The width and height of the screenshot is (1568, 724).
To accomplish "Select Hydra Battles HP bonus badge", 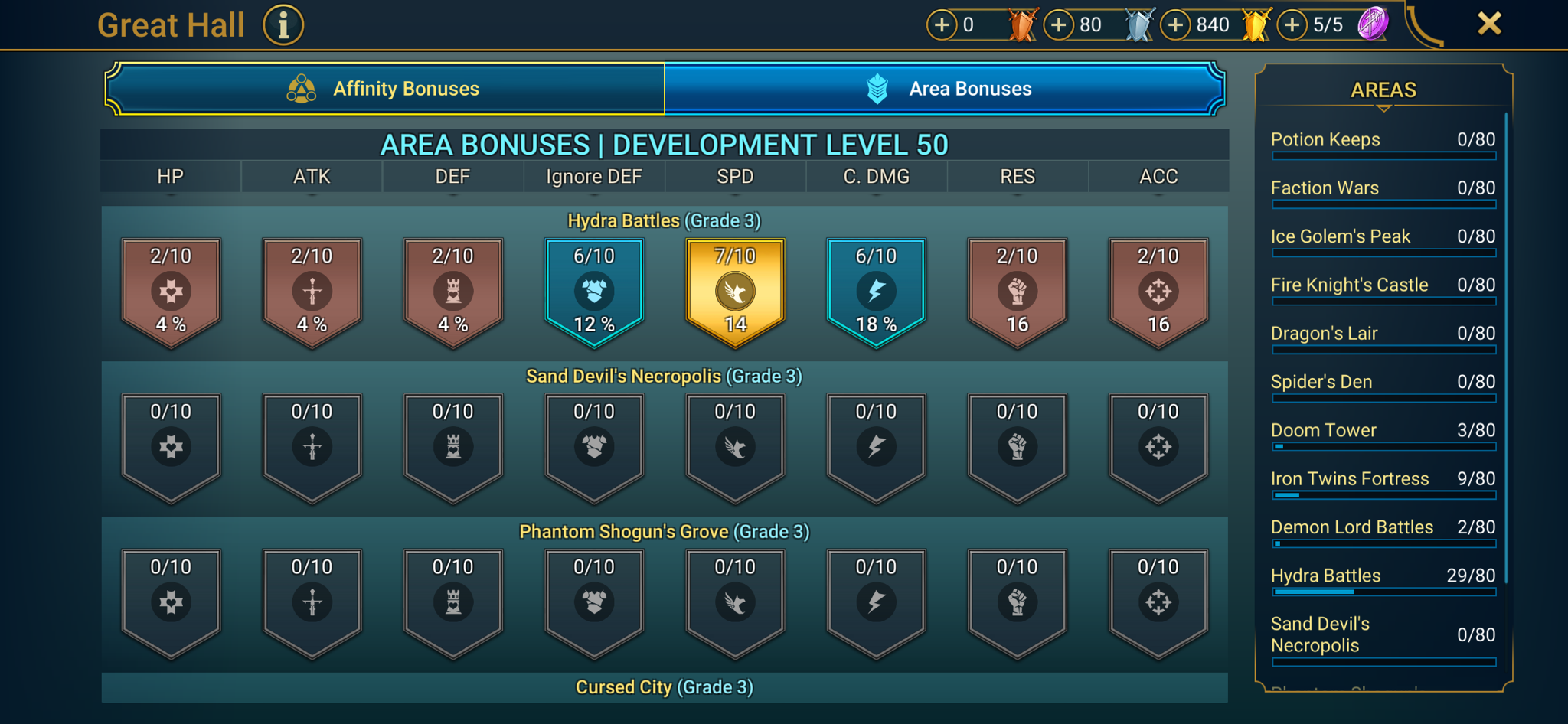I will coord(171,293).
